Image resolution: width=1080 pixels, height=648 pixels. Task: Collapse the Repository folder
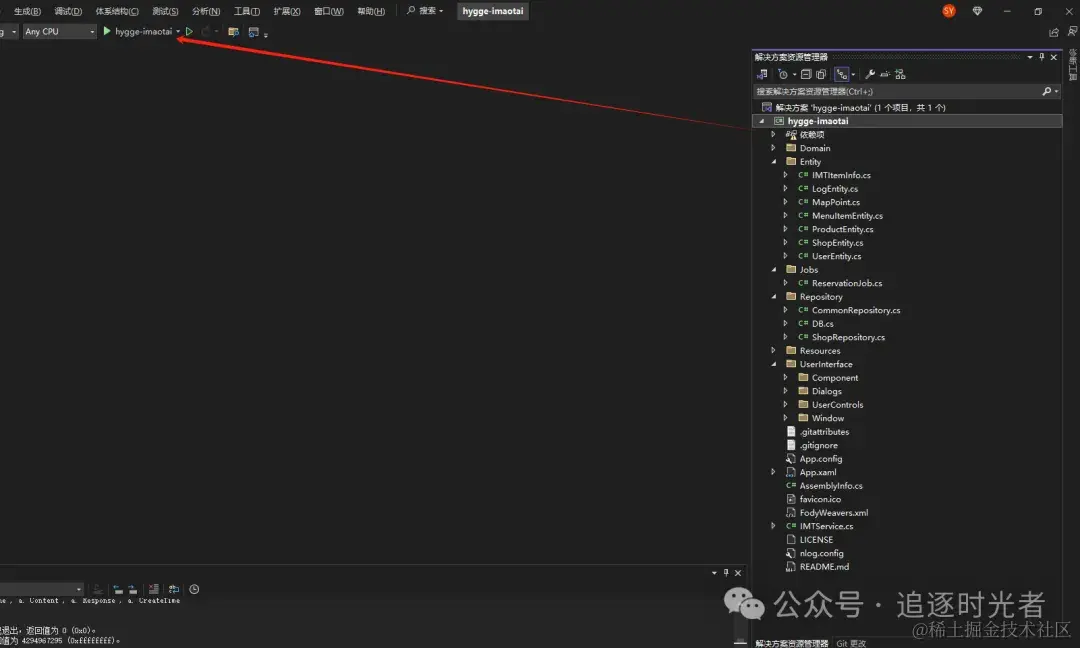click(773, 297)
